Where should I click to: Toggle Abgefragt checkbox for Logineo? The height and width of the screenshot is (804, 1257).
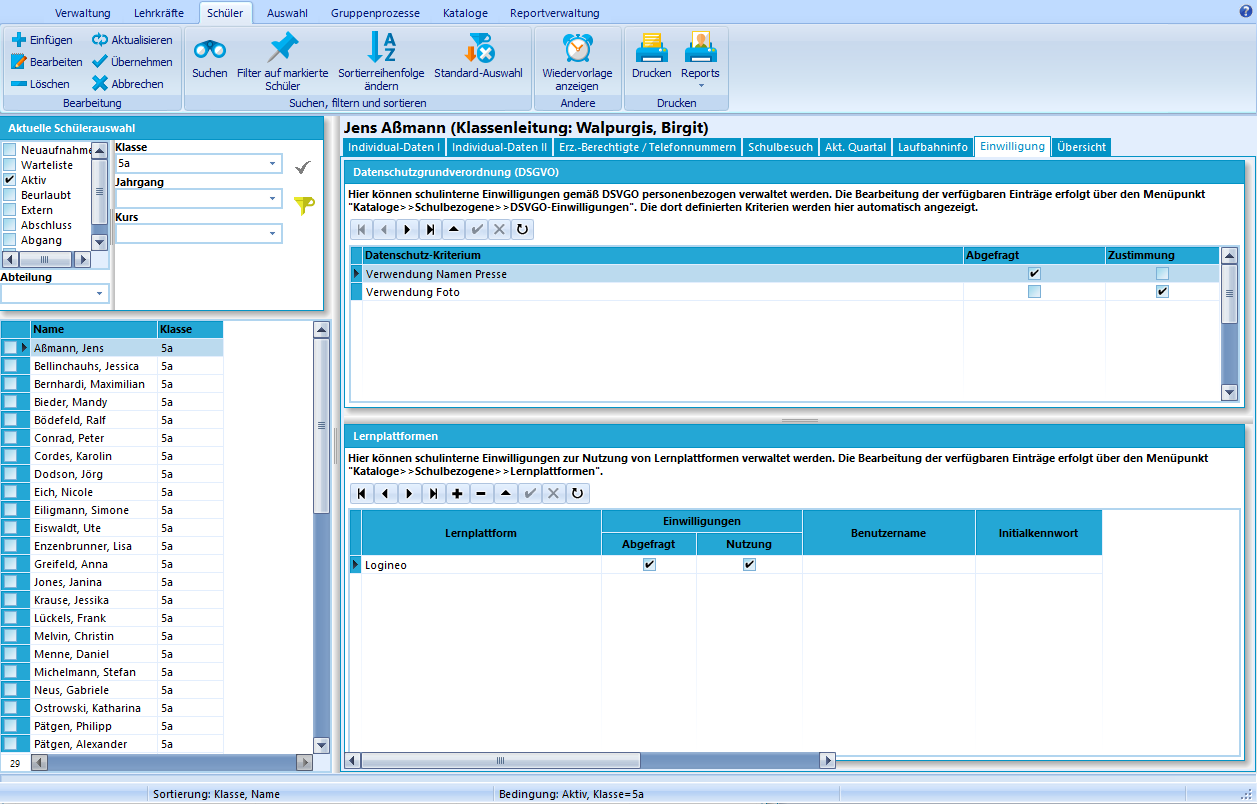(x=649, y=565)
